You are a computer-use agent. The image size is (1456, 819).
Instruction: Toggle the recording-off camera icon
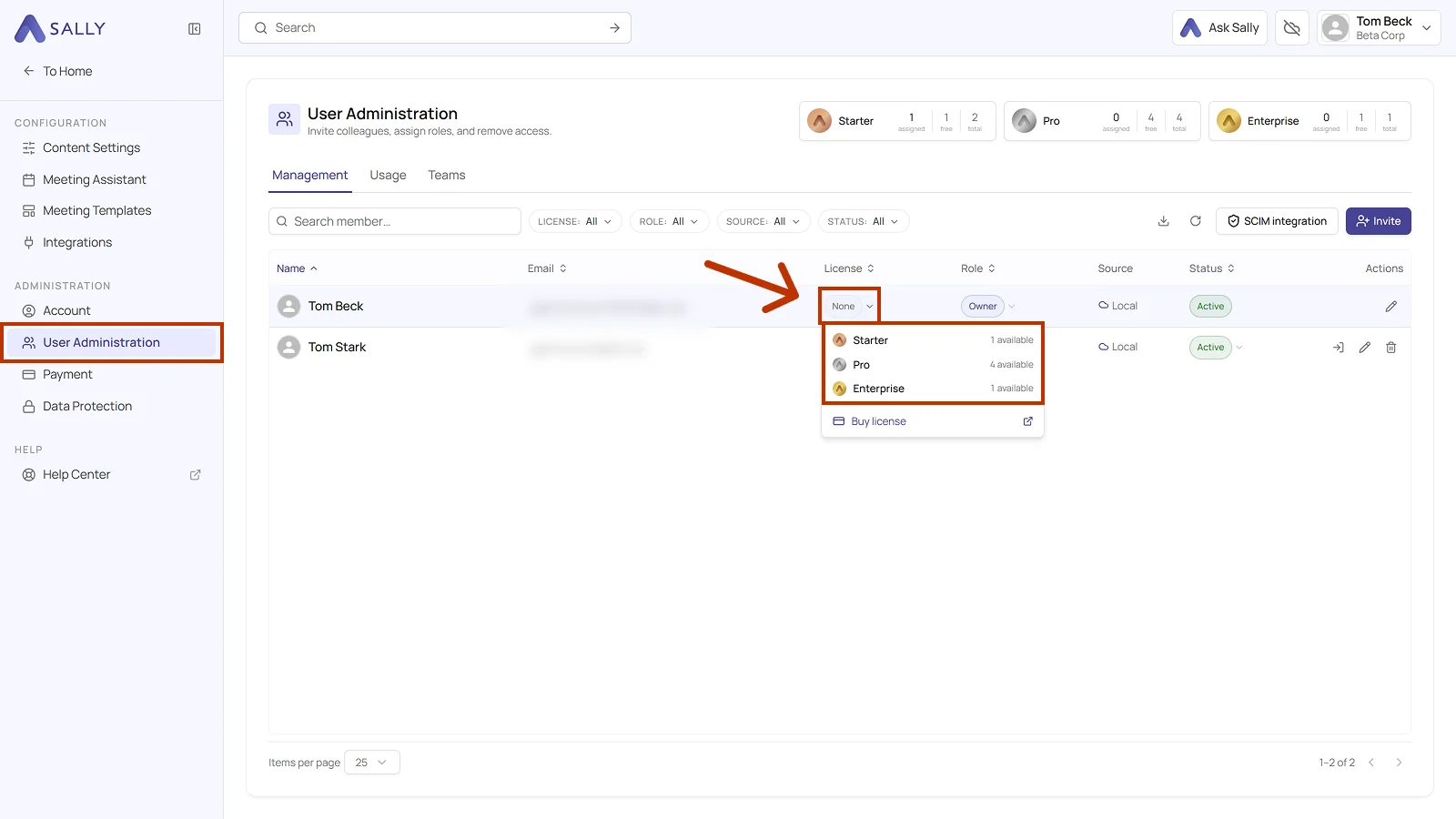pyautogui.click(x=1291, y=28)
